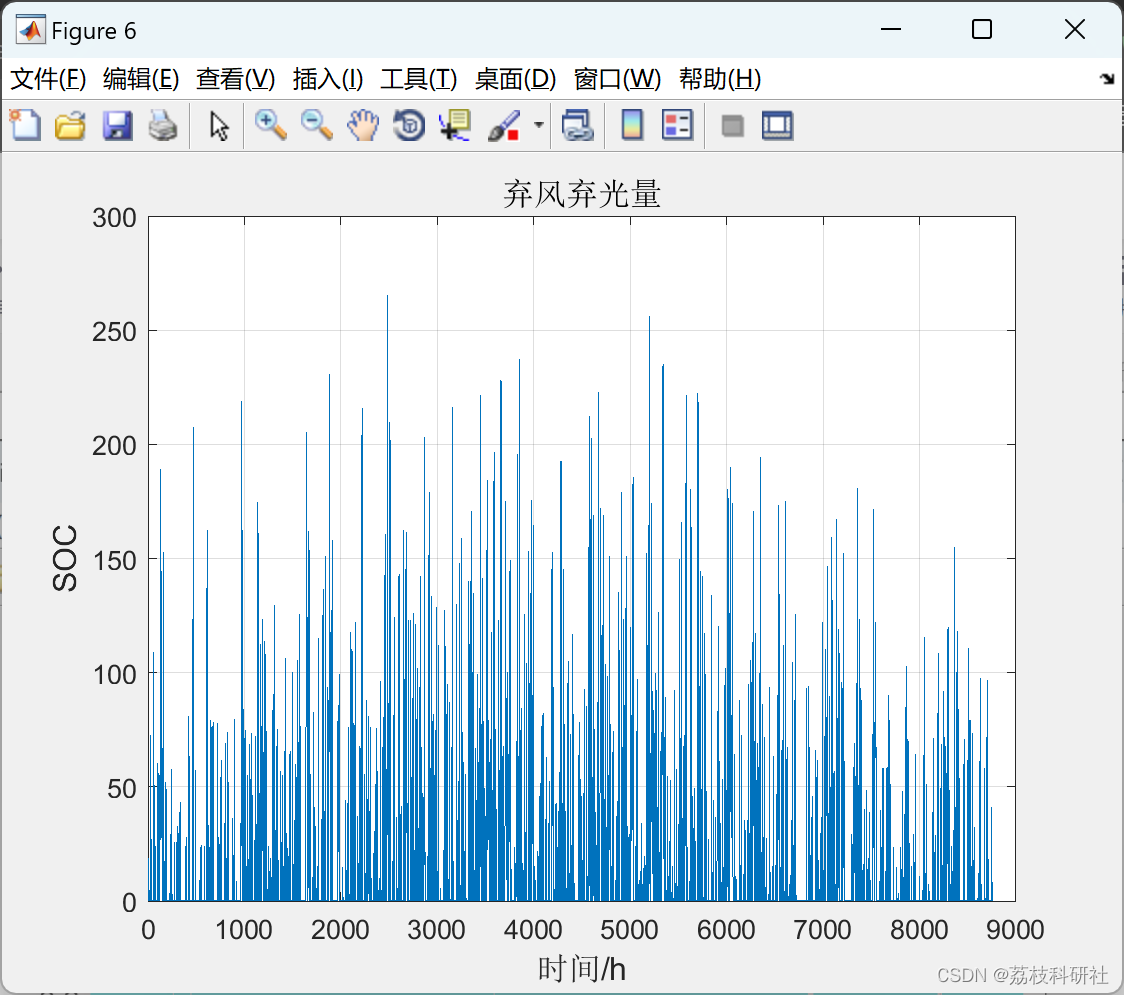Image resolution: width=1124 pixels, height=995 pixels.
Task: Enable the Pan hand tool
Action: 363,125
